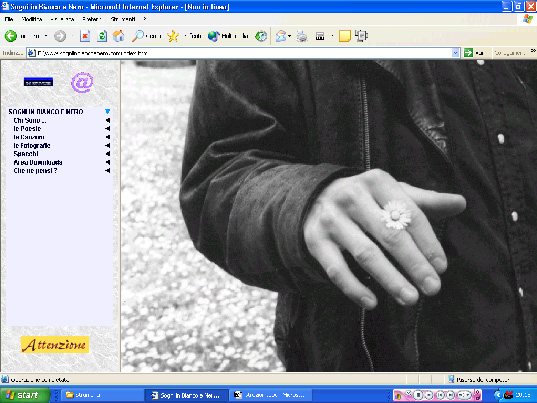
Task: Click the Mail envelope toolbar icon
Action: coord(281,36)
